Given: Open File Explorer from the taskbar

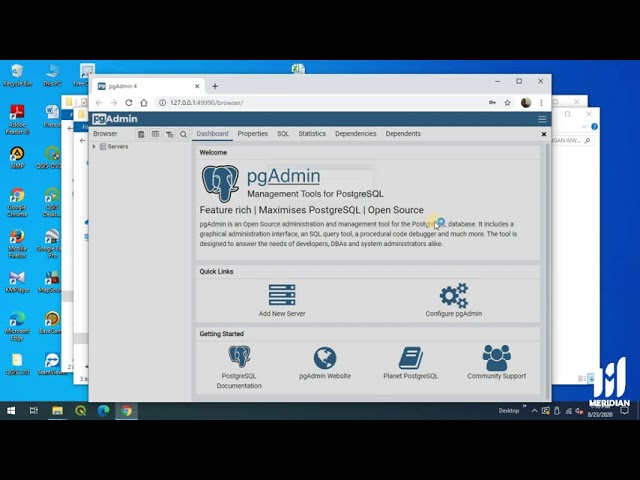Looking at the screenshot, I should (x=57, y=411).
